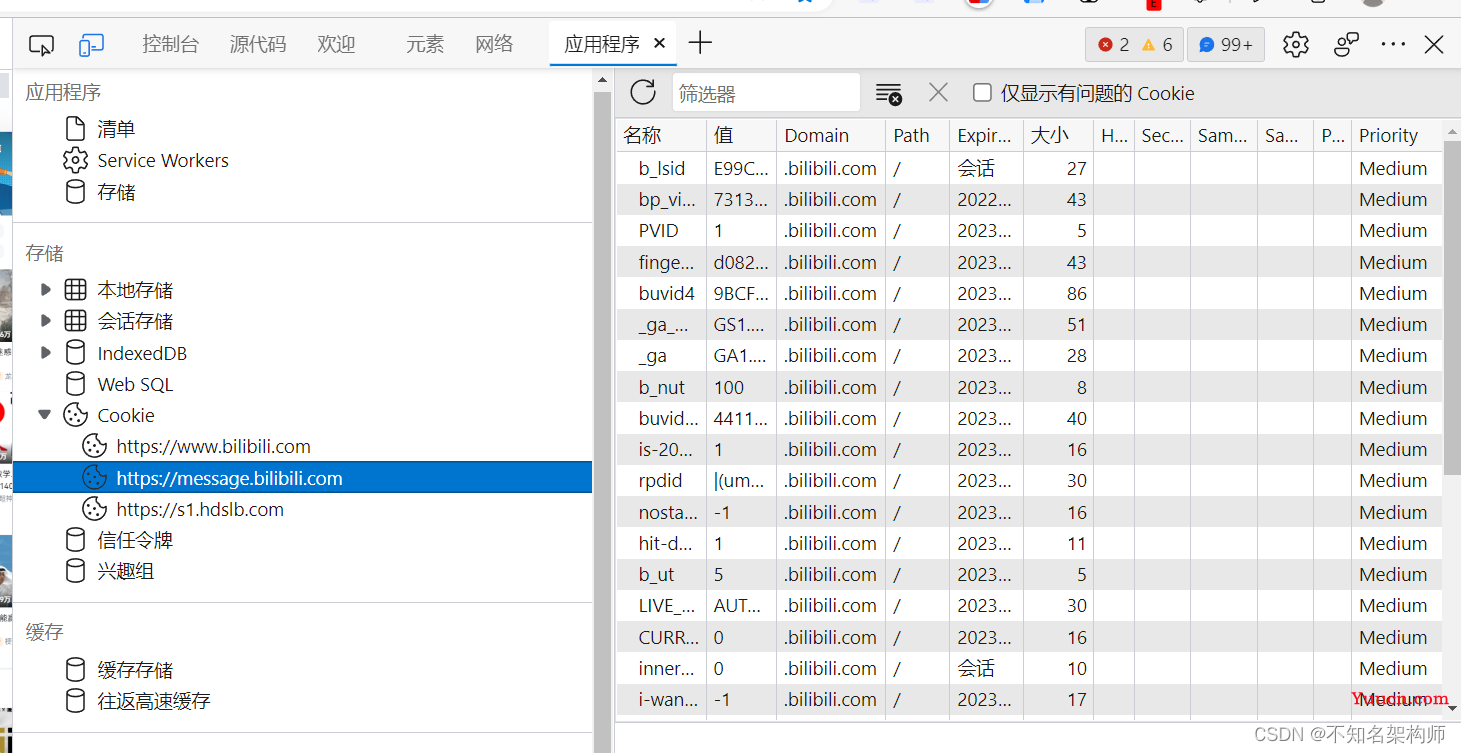Add a new tool with plus icon
This screenshot has width=1461, height=753.
701,43
